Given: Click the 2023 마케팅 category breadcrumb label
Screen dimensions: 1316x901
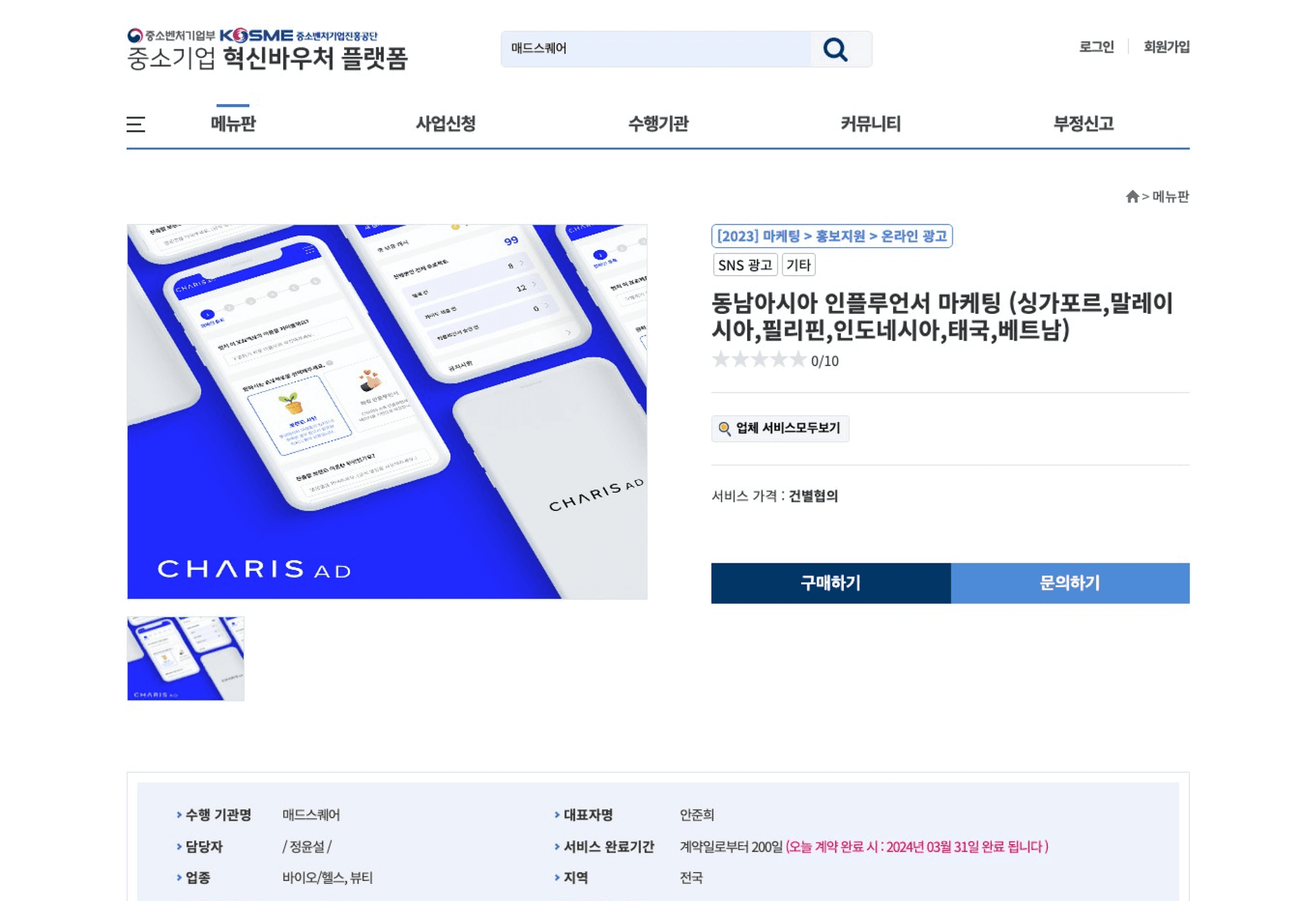Looking at the screenshot, I should point(831,236).
